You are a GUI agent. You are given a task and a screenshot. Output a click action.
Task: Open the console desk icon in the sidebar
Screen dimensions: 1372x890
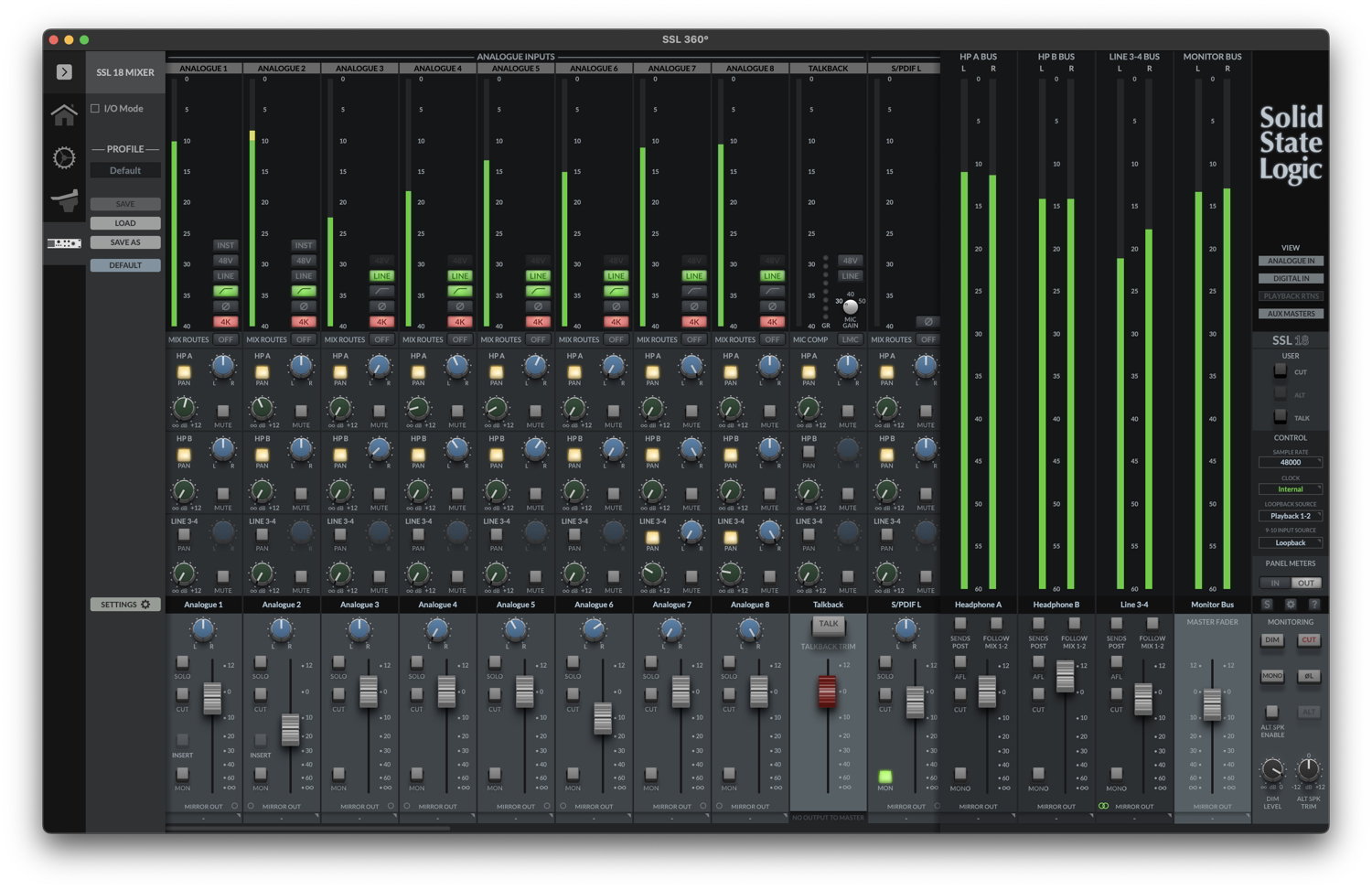[64, 199]
